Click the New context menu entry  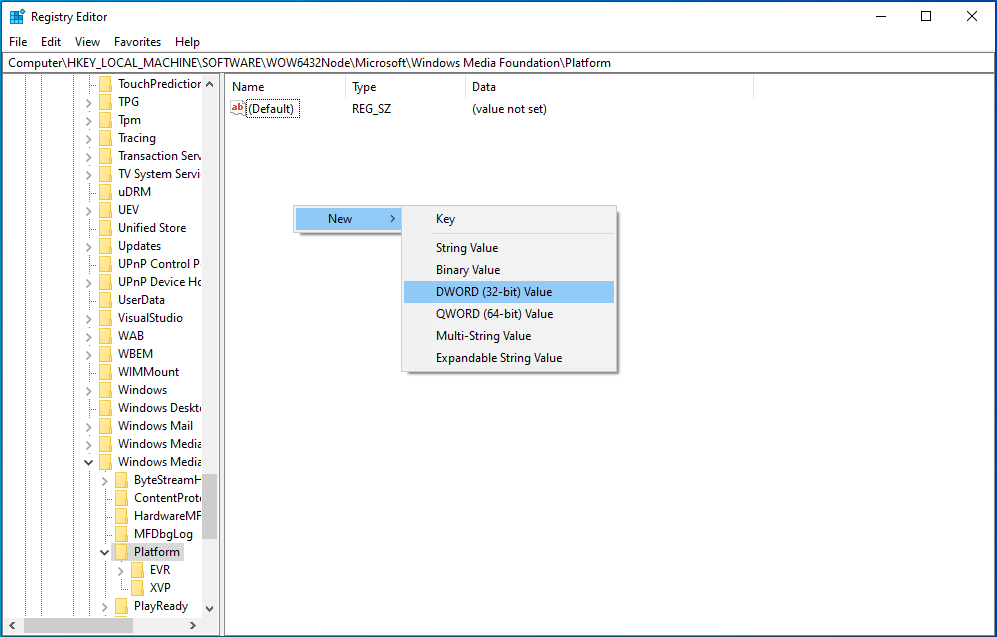(348, 219)
